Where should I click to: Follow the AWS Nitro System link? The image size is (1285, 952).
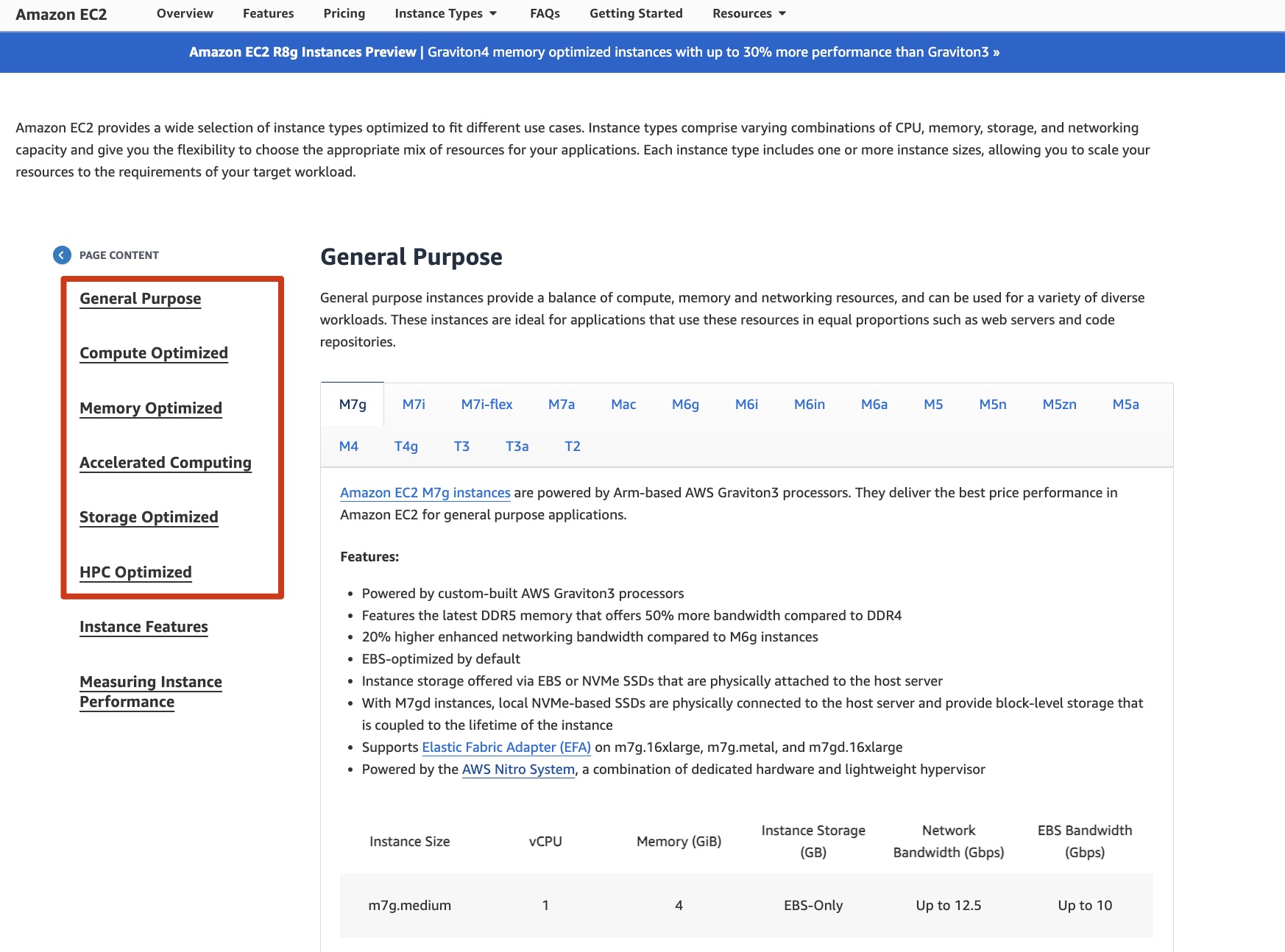(x=518, y=770)
